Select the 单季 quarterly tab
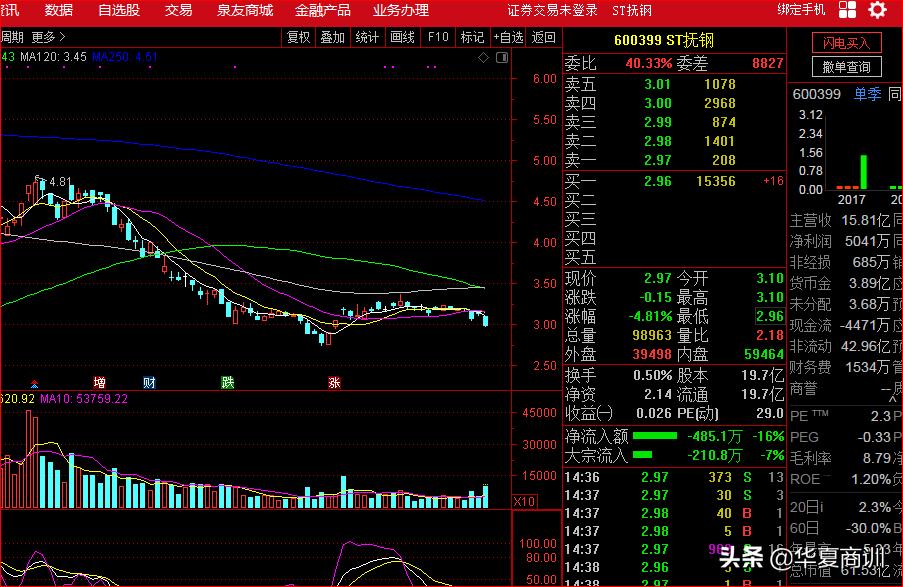The image size is (903, 587). [867, 94]
